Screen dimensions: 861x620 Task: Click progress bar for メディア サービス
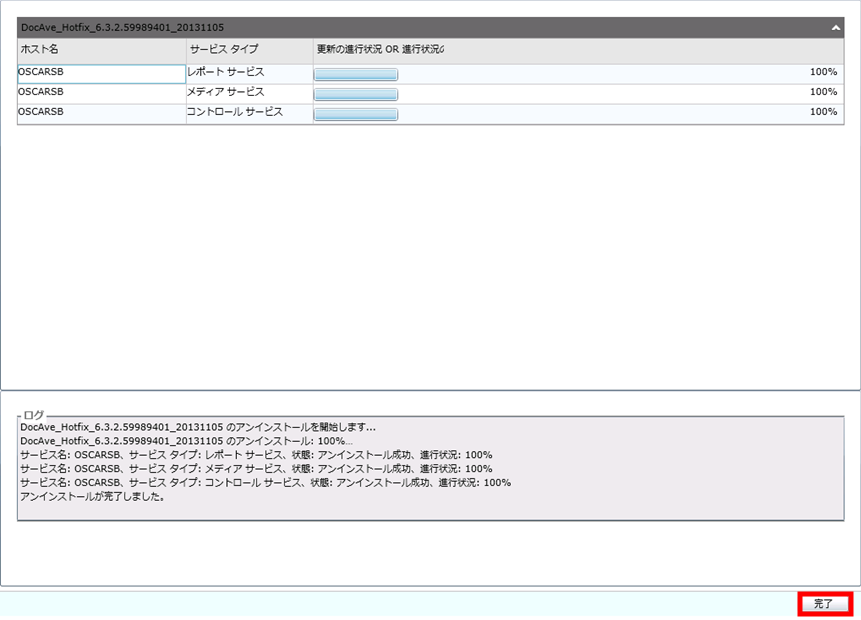(356, 94)
